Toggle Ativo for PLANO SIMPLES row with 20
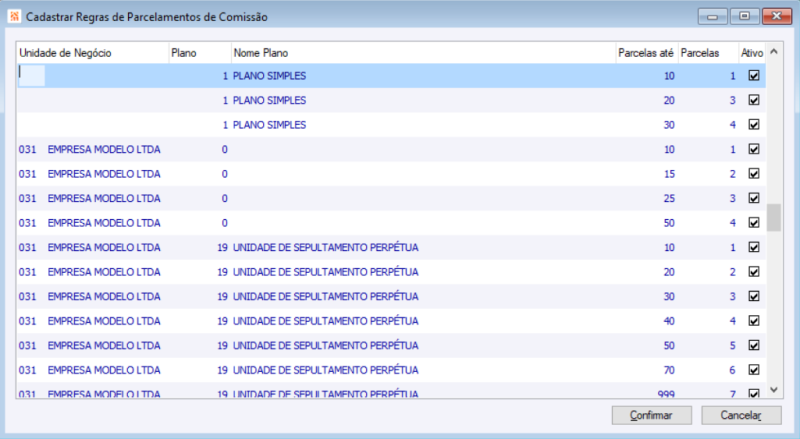 pyautogui.click(x=754, y=100)
